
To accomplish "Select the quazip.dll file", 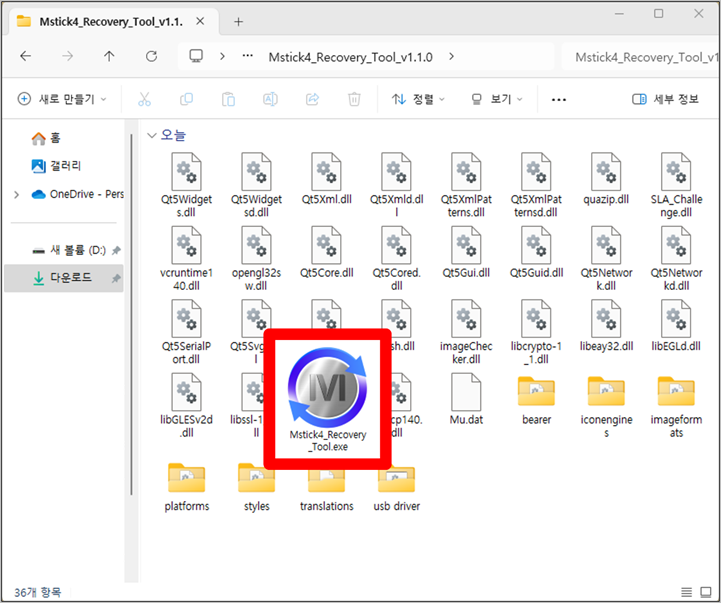I will coord(609,180).
